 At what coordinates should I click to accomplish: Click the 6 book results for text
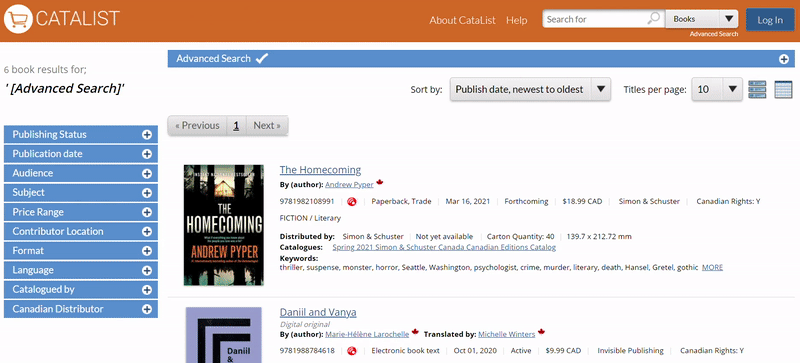tap(45, 70)
